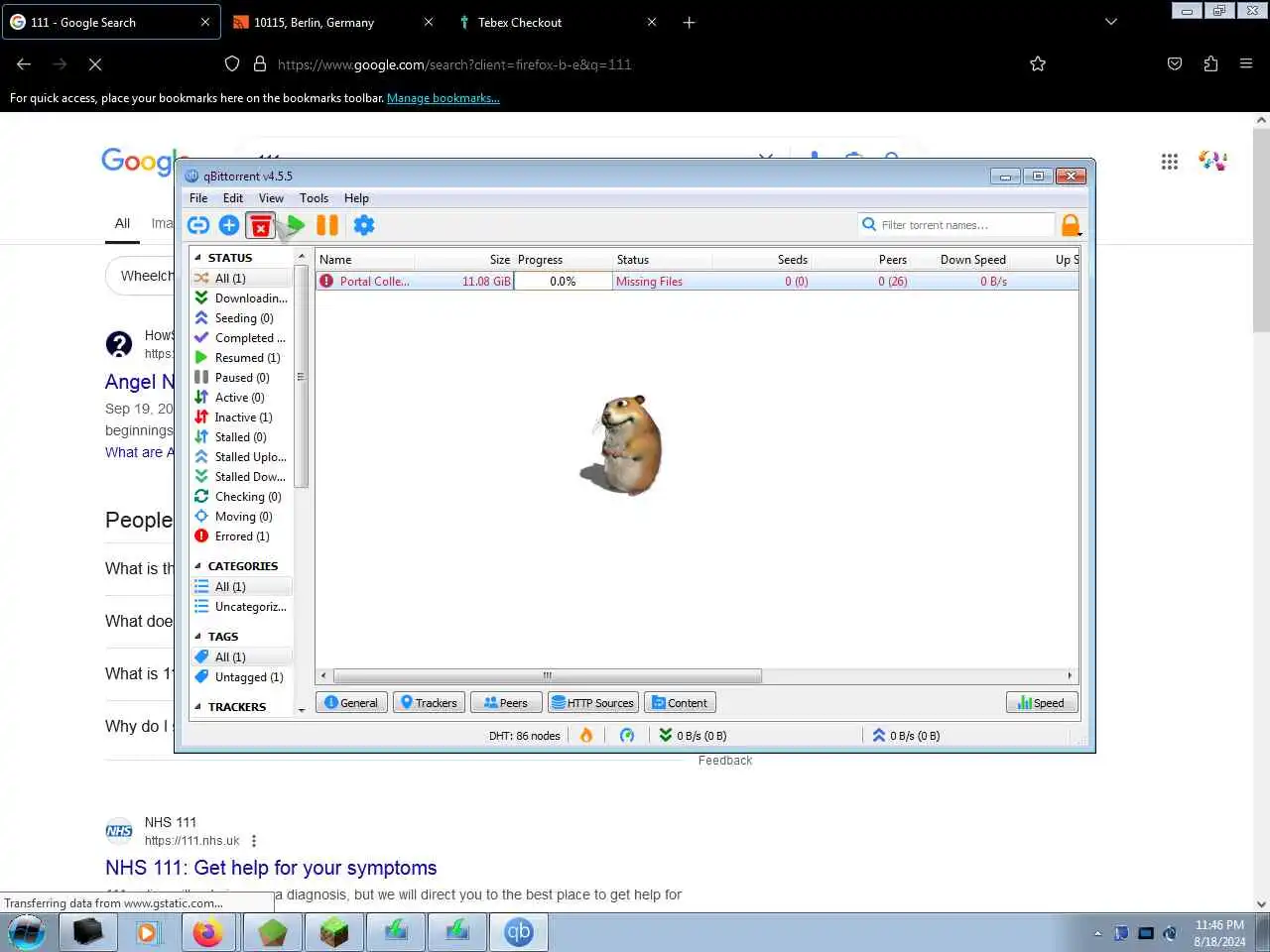This screenshot has width=1270, height=952.
Task: Open qBittorrent Options gear icon
Action: click(x=364, y=225)
